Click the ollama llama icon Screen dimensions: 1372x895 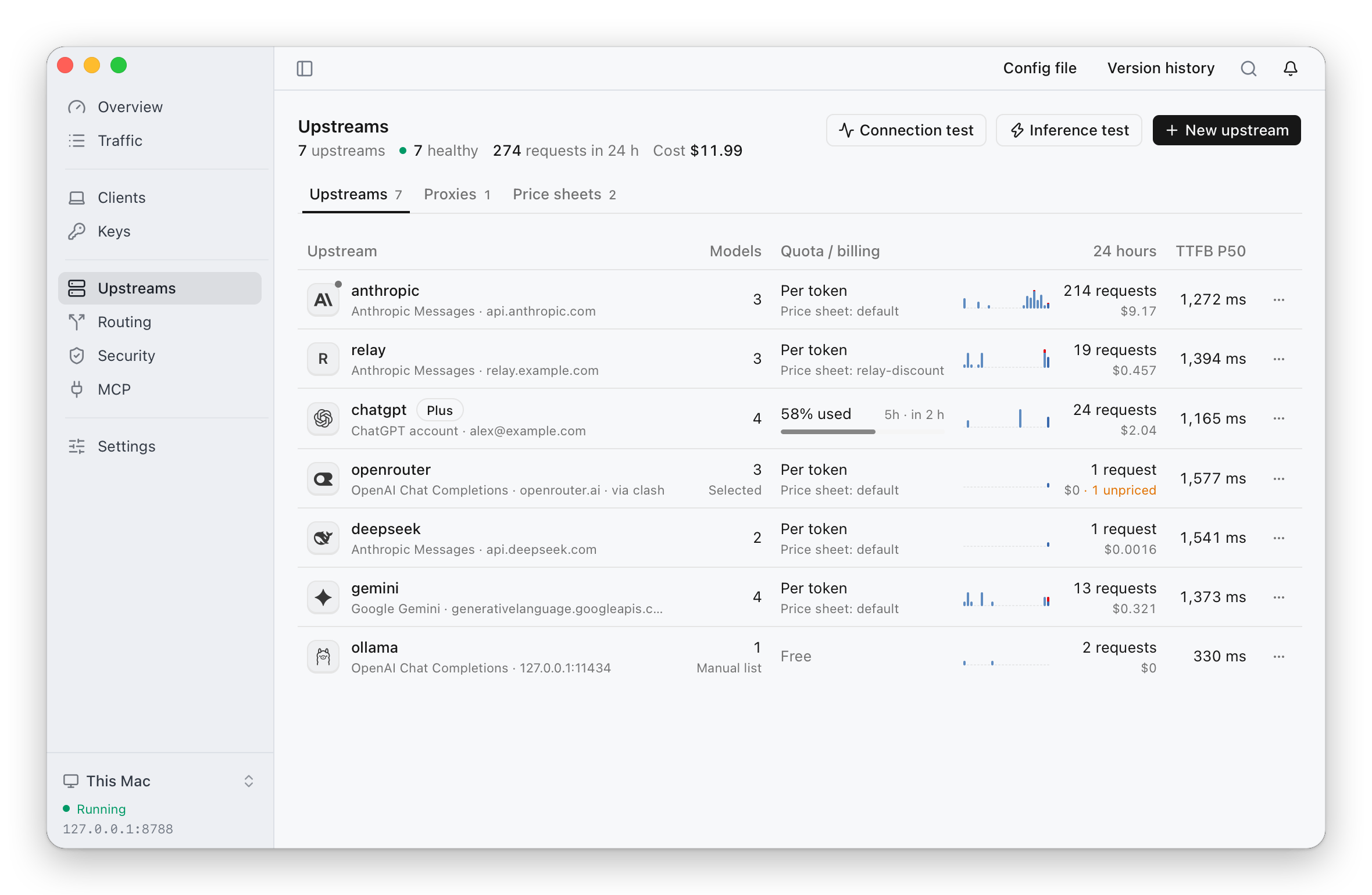(323, 657)
